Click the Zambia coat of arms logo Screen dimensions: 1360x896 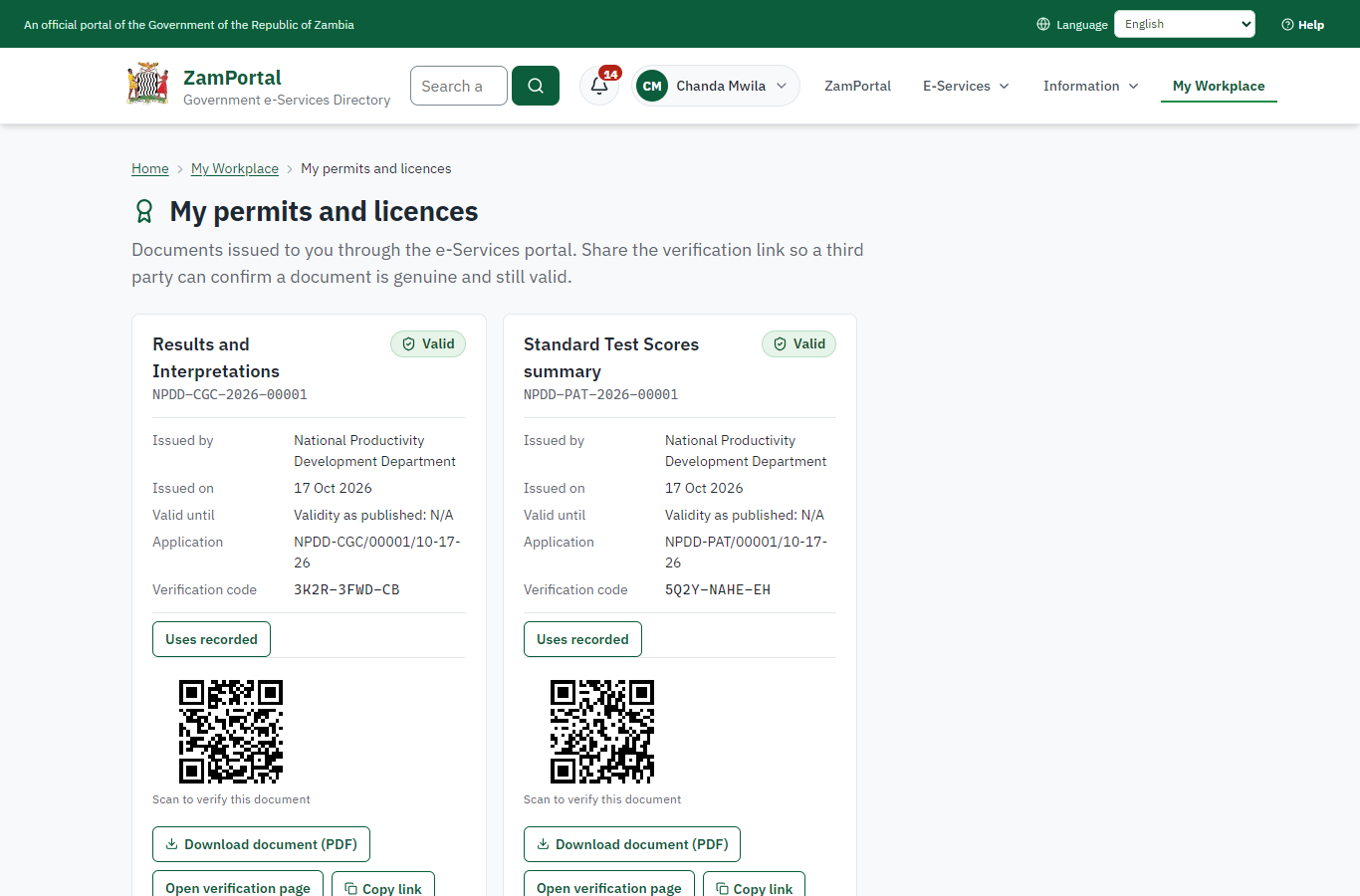(x=148, y=85)
